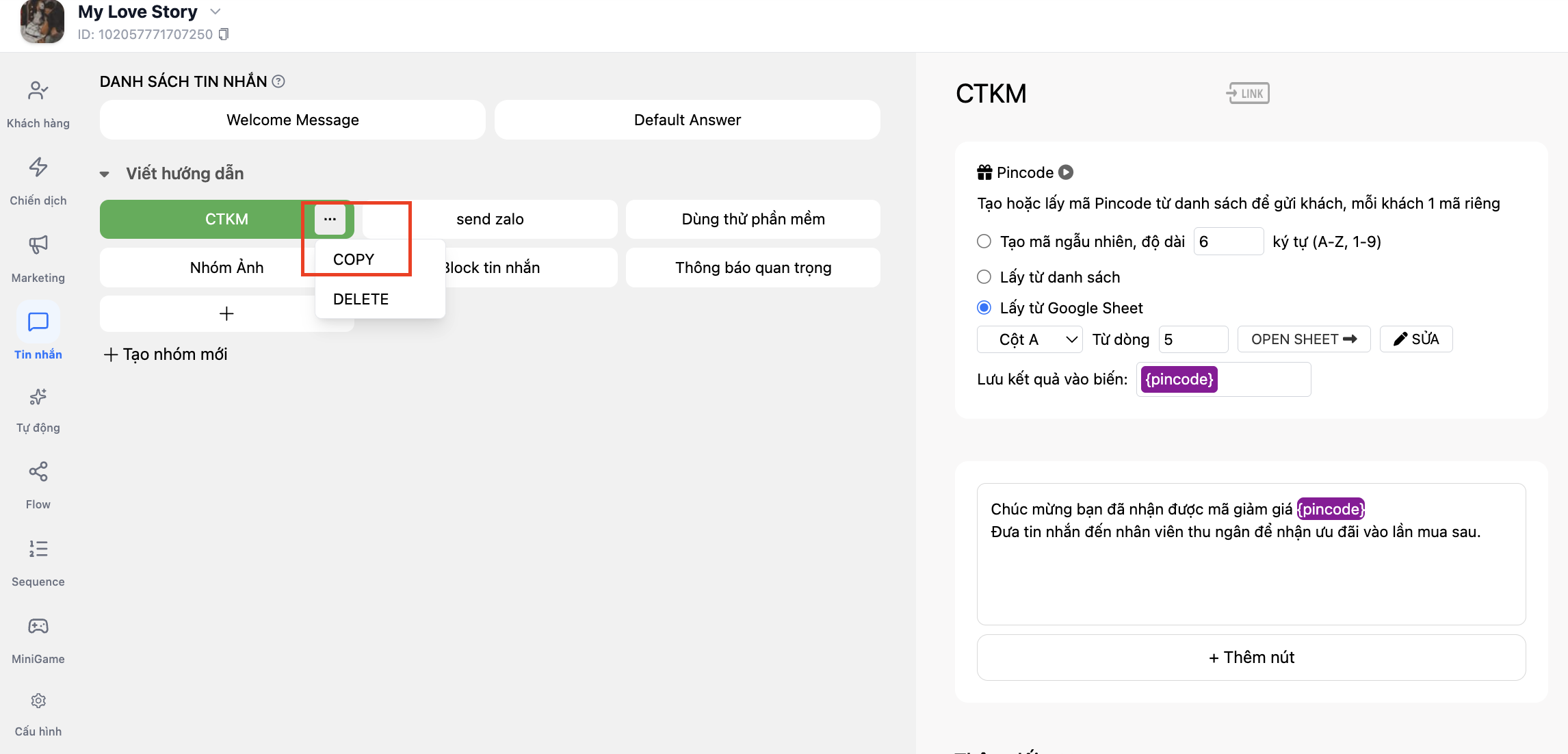This screenshot has height=754, width=1568.
Task: Copy the page ID number
Action: [224, 34]
